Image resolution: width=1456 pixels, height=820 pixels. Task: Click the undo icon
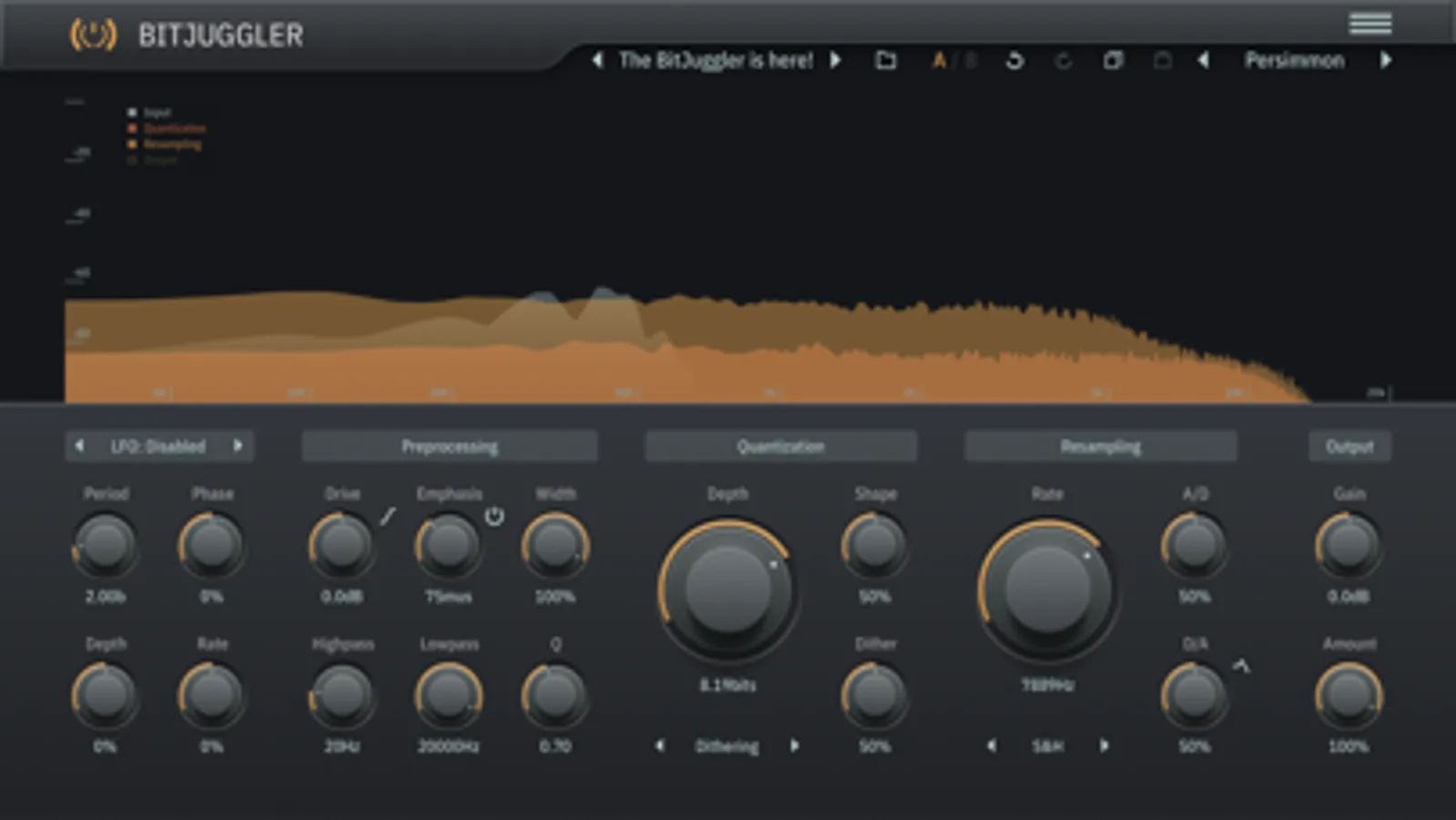(1013, 60)
